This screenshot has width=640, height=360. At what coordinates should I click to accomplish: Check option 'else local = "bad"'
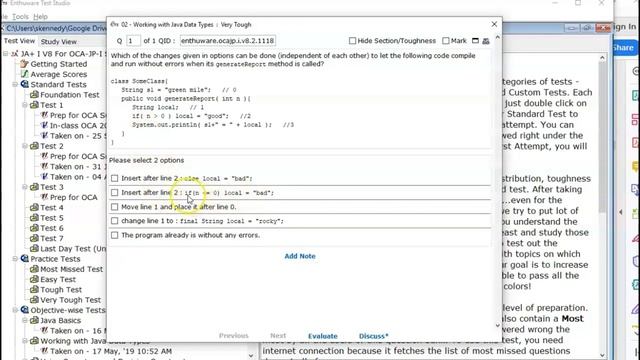[115, 178]
